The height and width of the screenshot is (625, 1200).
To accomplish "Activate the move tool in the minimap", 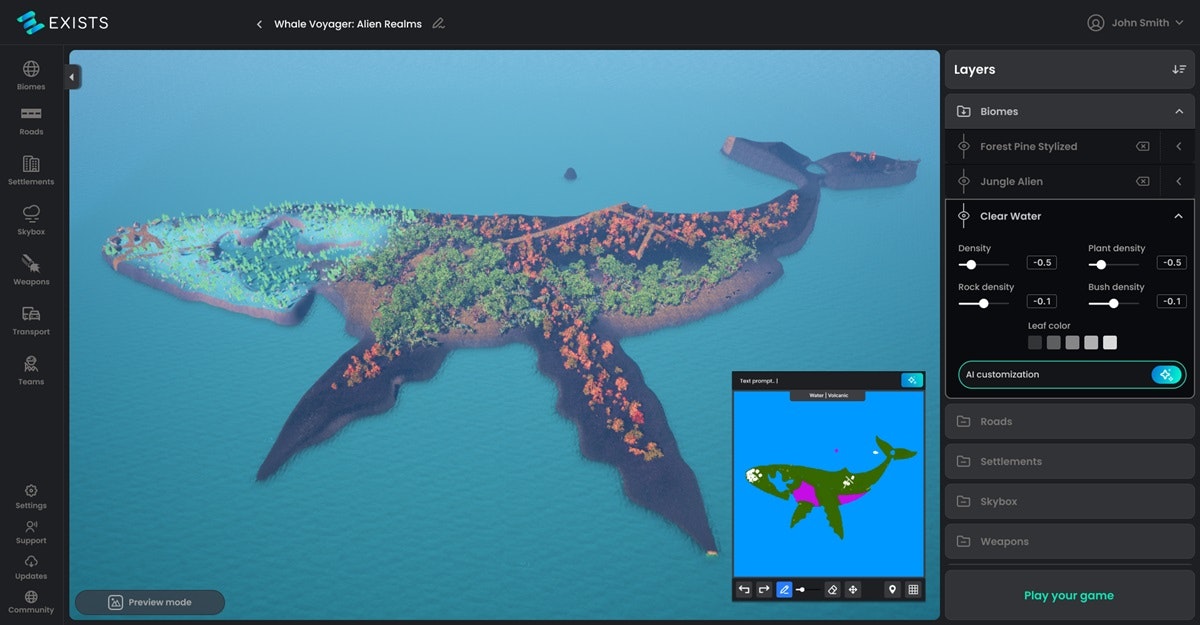I will pos(853,590).
